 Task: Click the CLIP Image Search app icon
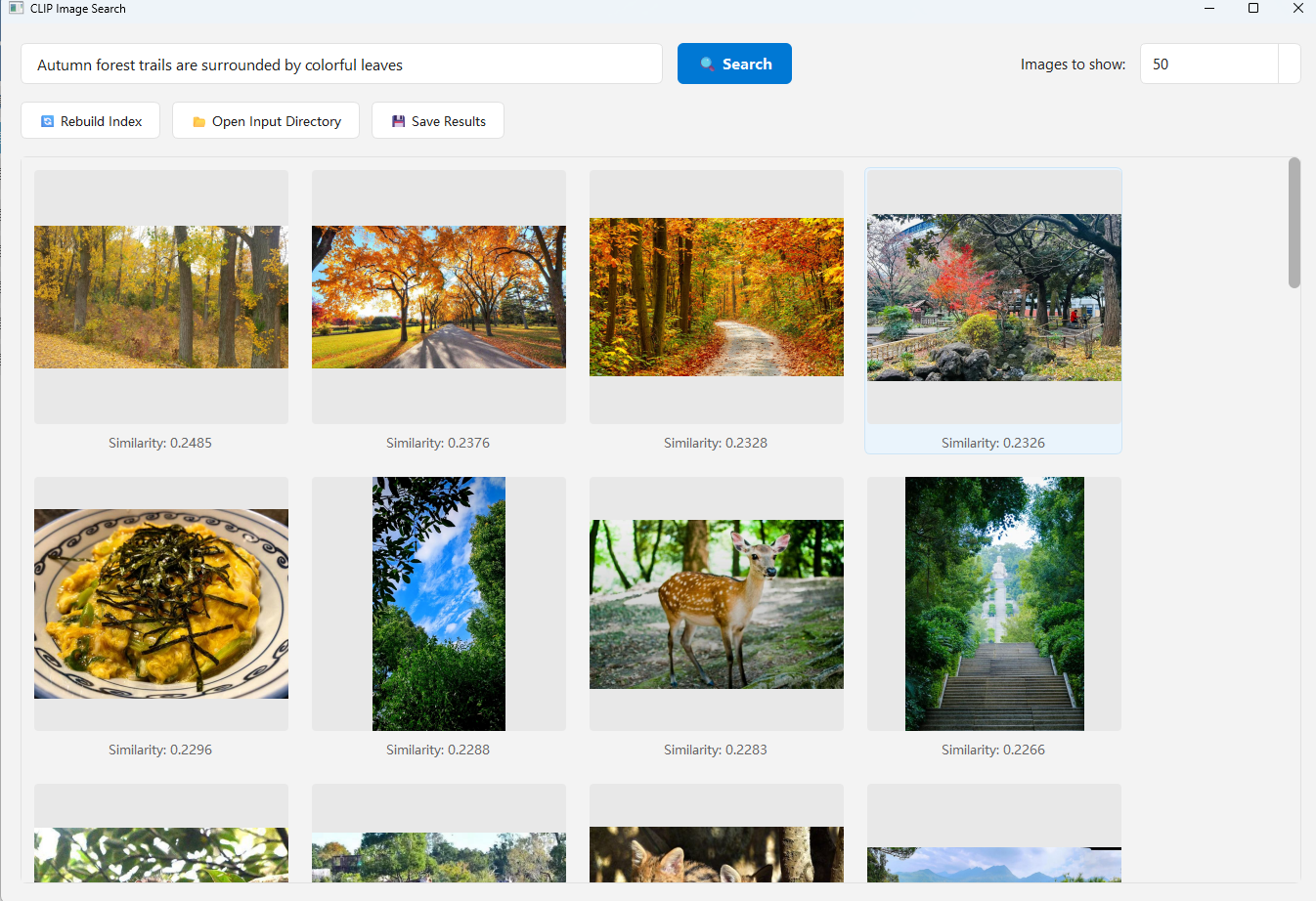click(16, 9)
